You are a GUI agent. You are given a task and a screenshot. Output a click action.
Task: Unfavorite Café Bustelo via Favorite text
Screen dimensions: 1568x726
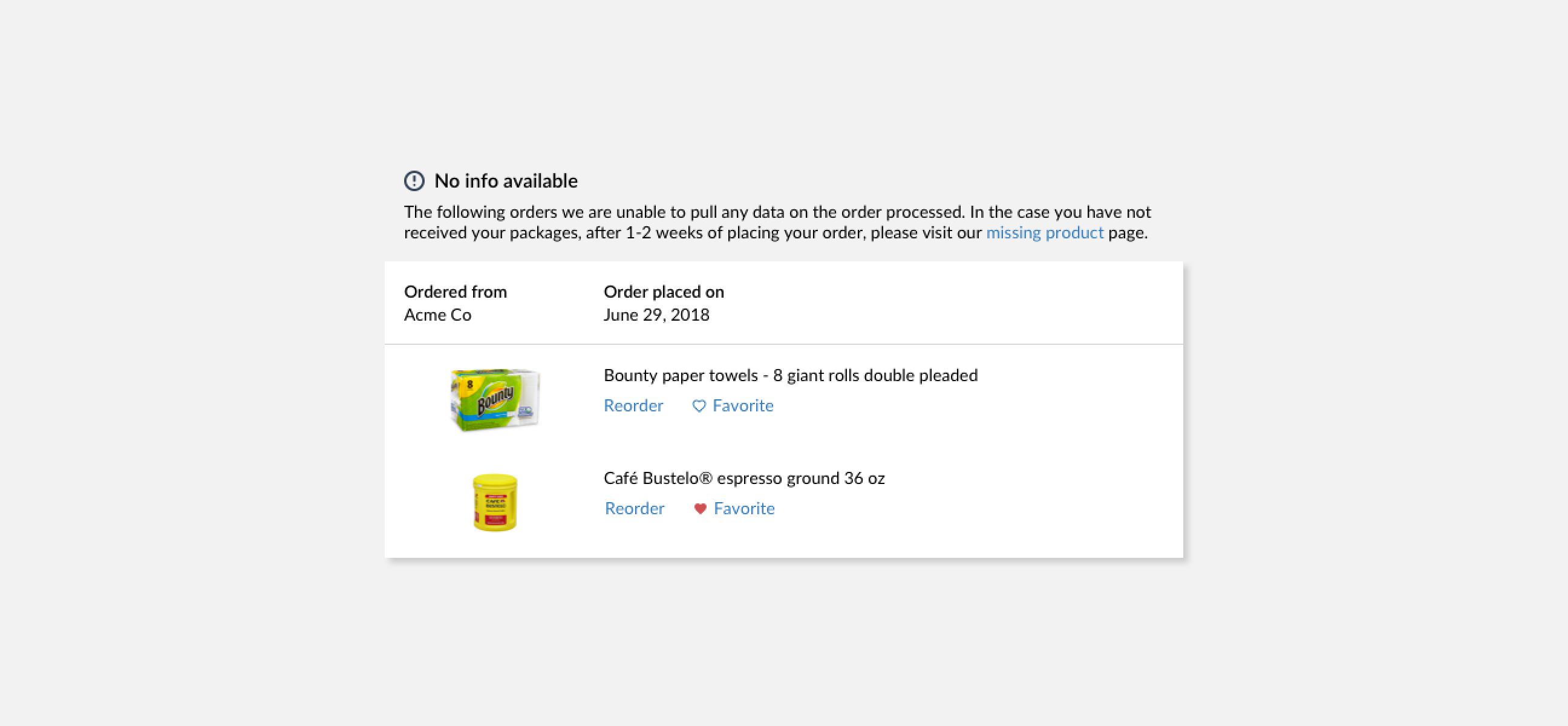(744, 509)
